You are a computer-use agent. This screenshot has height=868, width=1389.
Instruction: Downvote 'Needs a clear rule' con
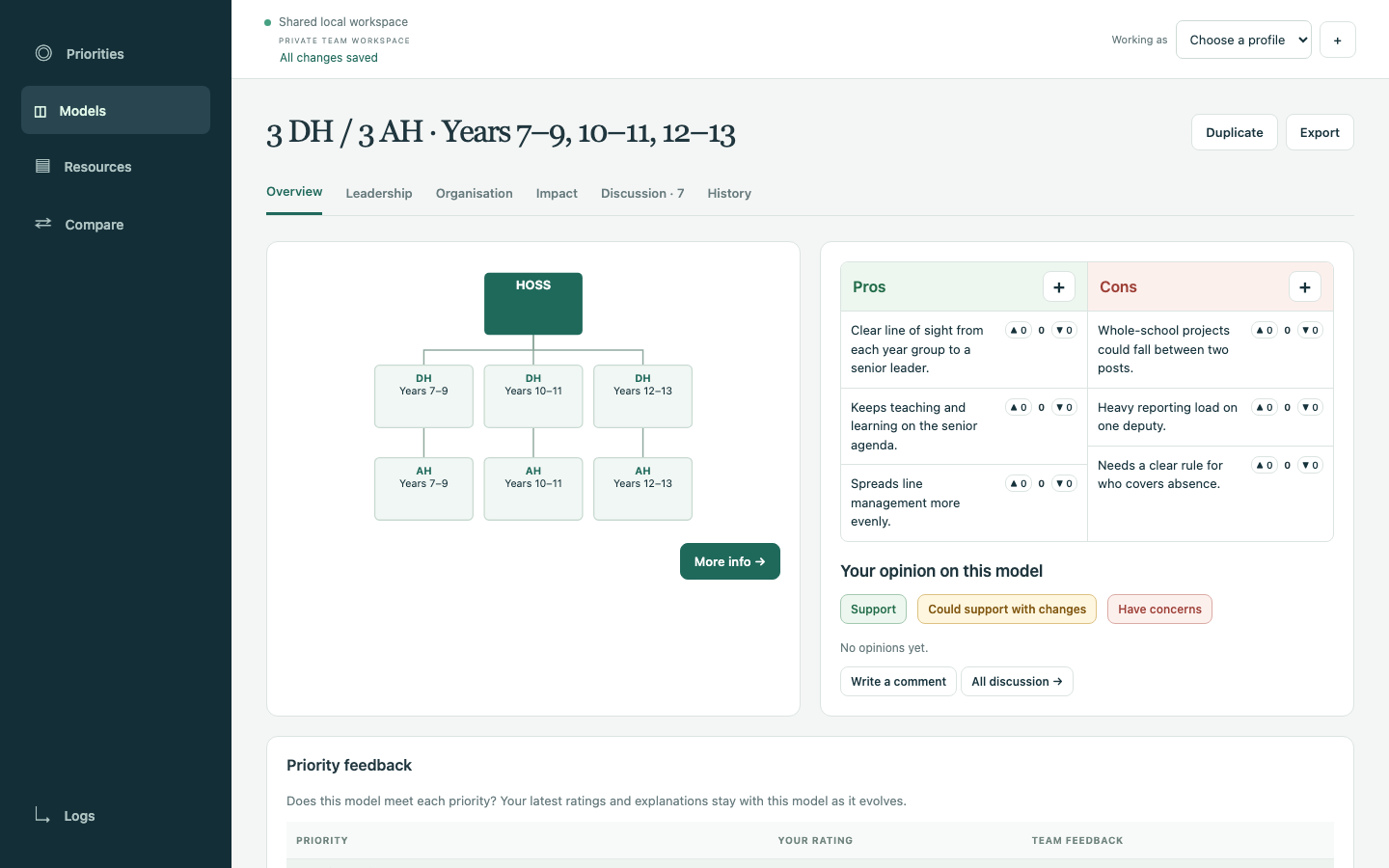(1310, 465)
